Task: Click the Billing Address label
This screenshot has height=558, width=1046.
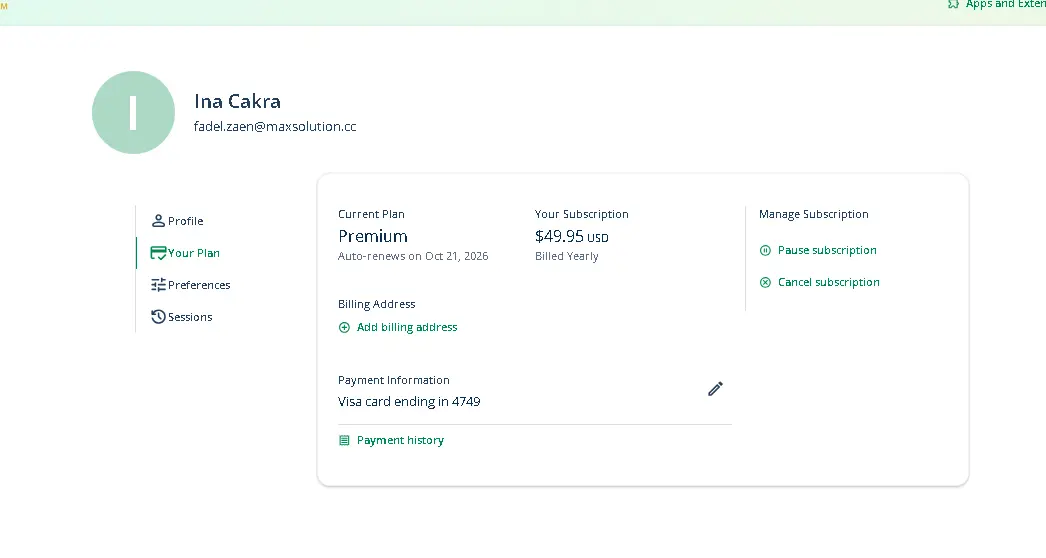Action: (x=376, y=304)
